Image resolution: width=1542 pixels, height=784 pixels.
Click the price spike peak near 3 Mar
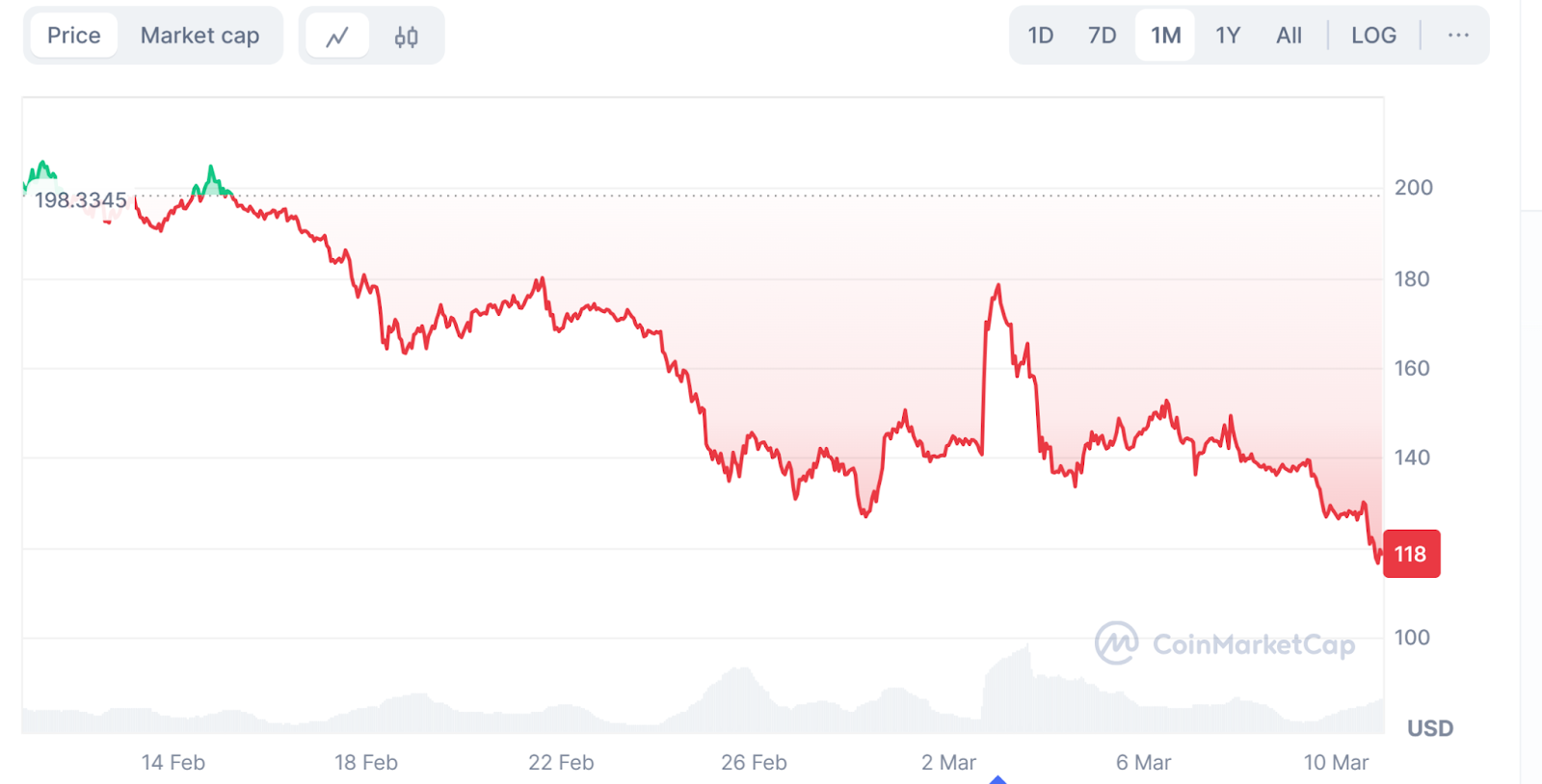coord(998,285)
